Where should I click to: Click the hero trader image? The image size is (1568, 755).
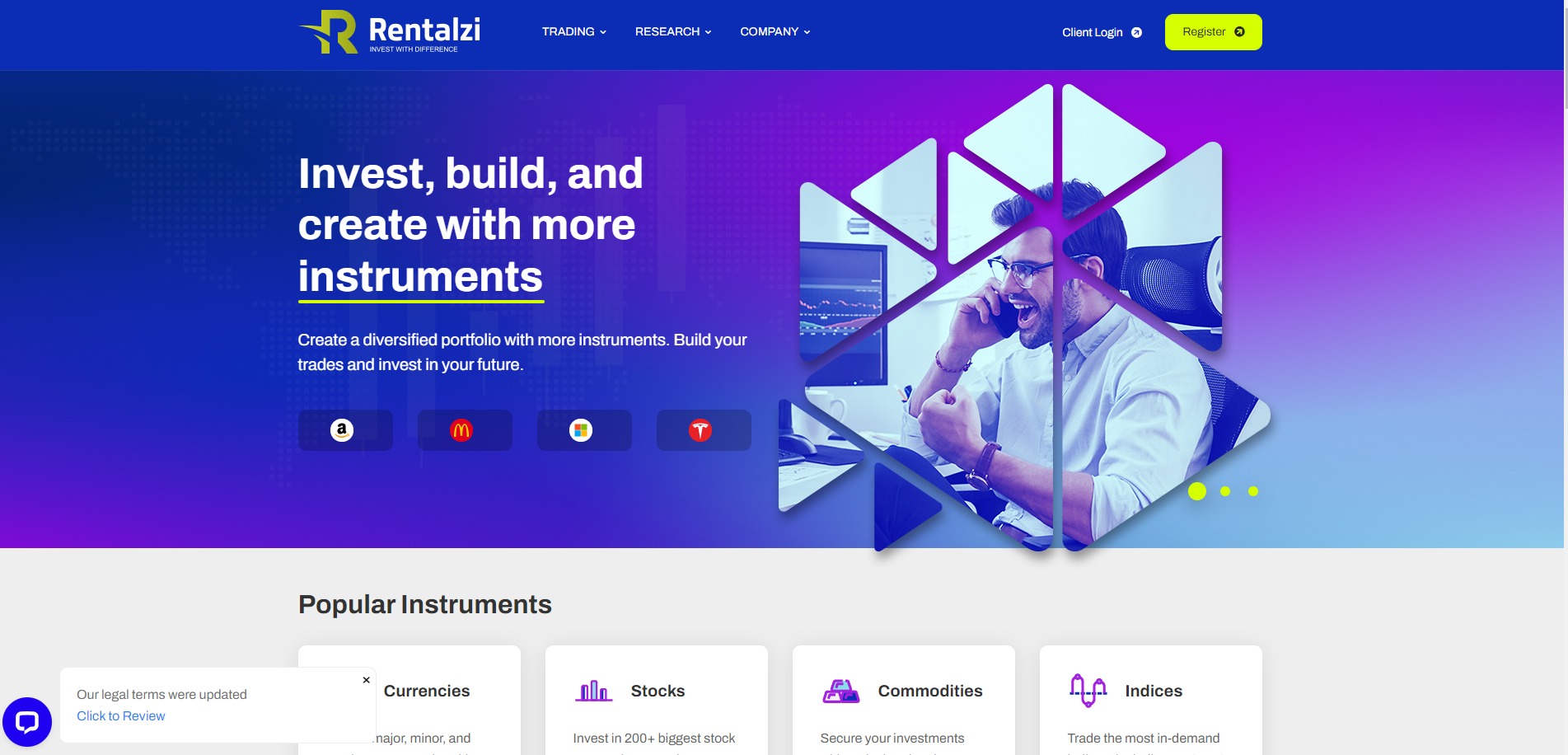click(1024, 317)
